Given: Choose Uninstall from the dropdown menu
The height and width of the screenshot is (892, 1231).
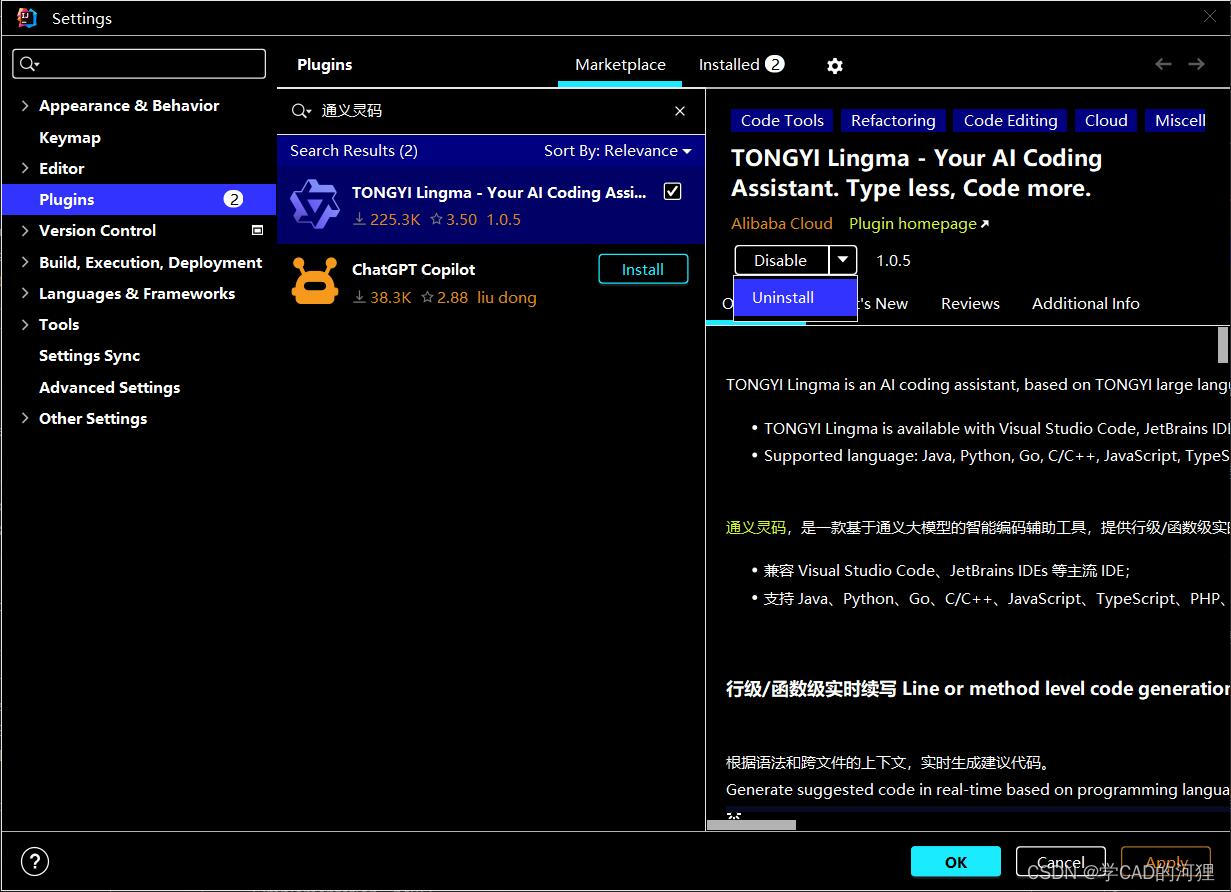Looking at the screenshot, I should point(795,298).
